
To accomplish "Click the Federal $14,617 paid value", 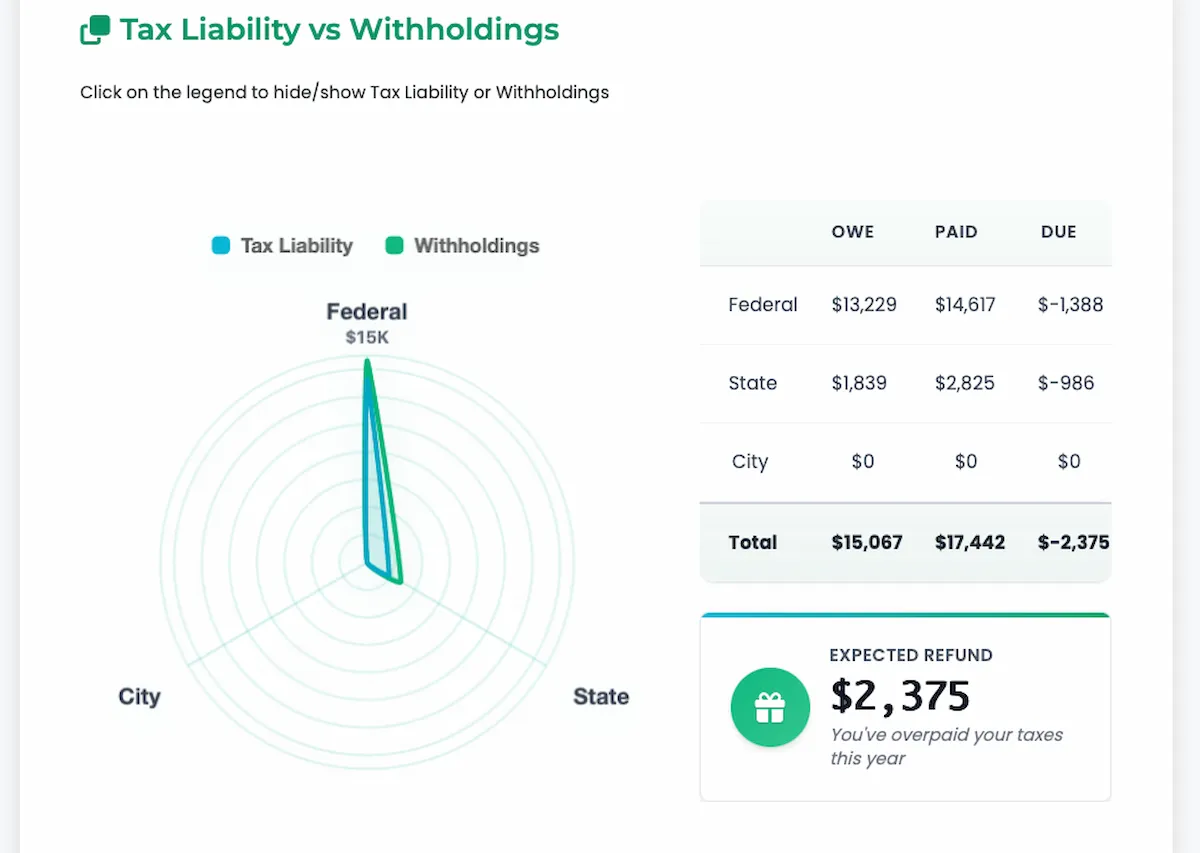I will tap(965, 305).
